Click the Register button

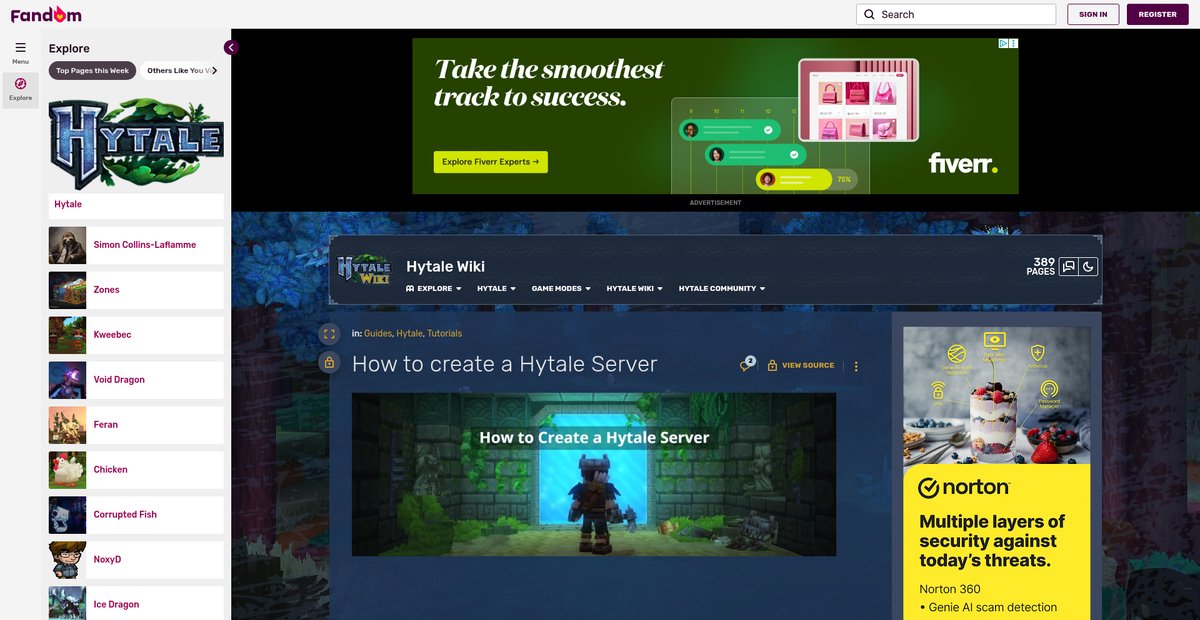[x=1157, y=14]
